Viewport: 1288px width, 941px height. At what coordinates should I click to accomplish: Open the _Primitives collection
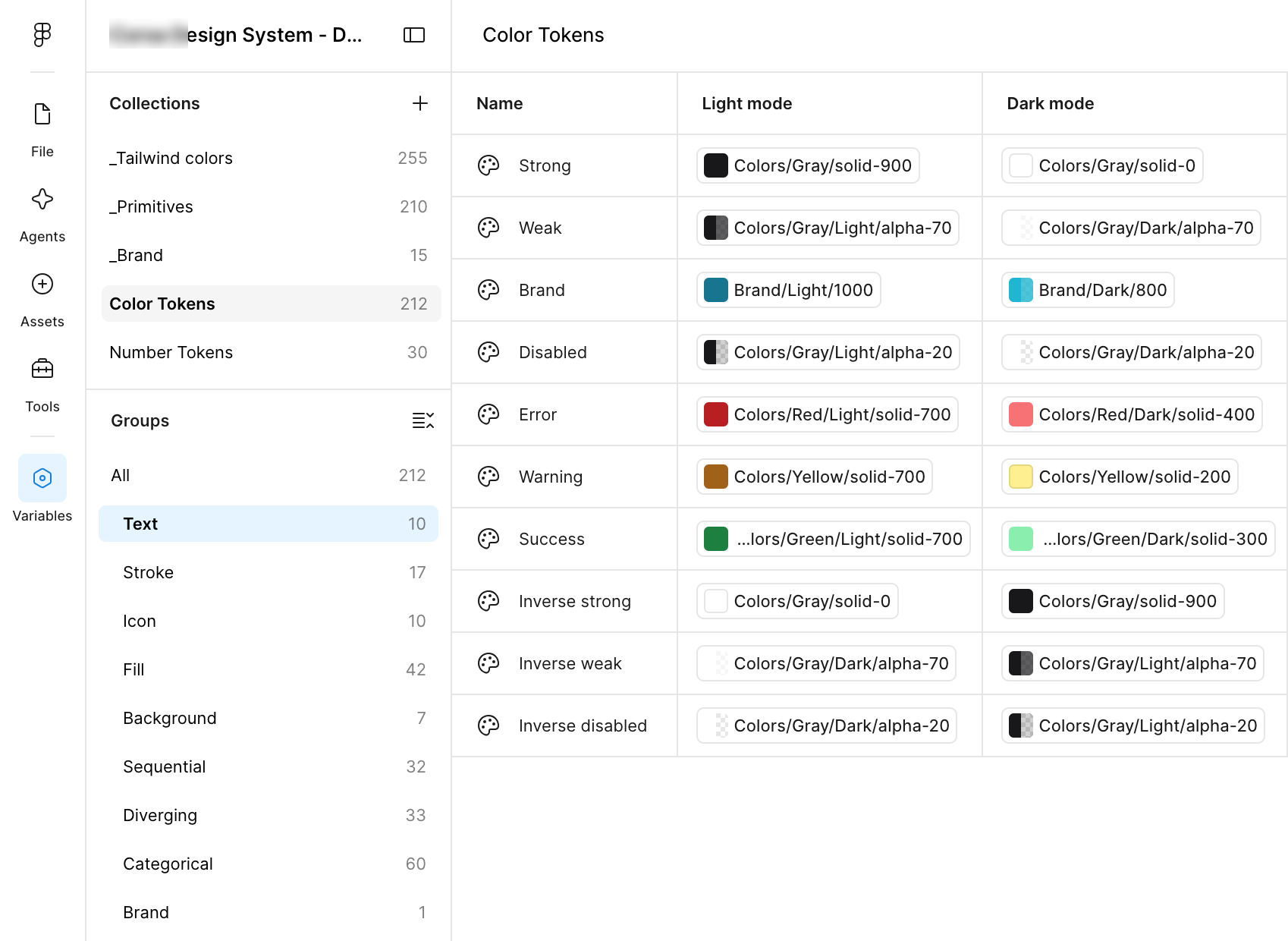click(270, 206)
